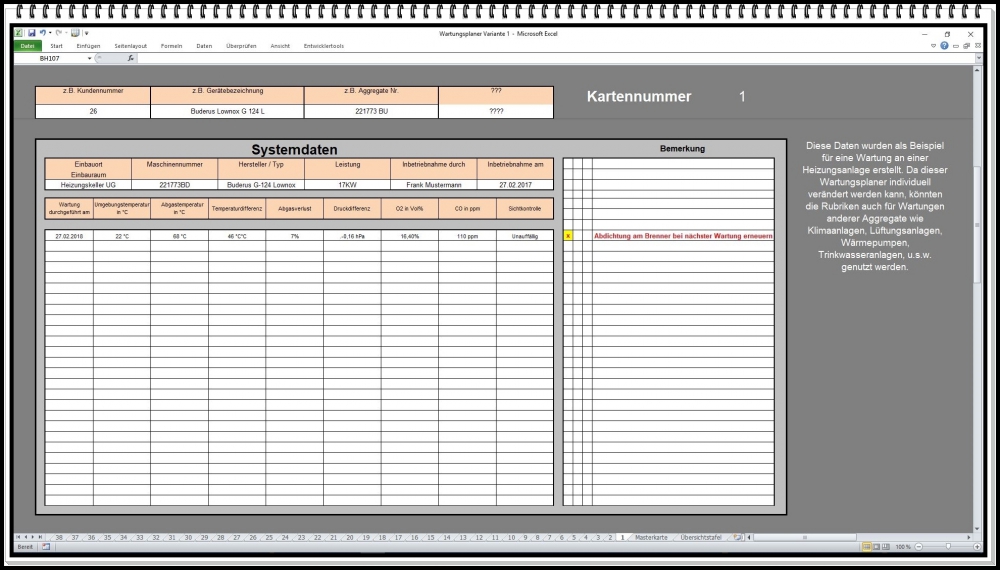Switch to the Masterkarte sheet tab

(650, 537)
